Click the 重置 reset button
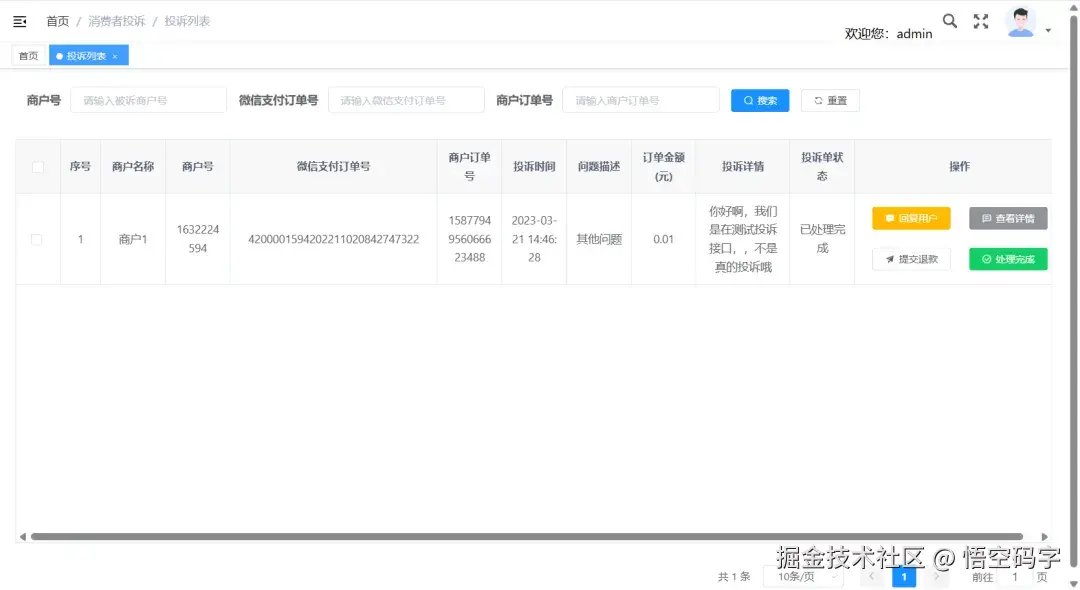Screen dimensions: 1080x590 click(x=830, y=100)
